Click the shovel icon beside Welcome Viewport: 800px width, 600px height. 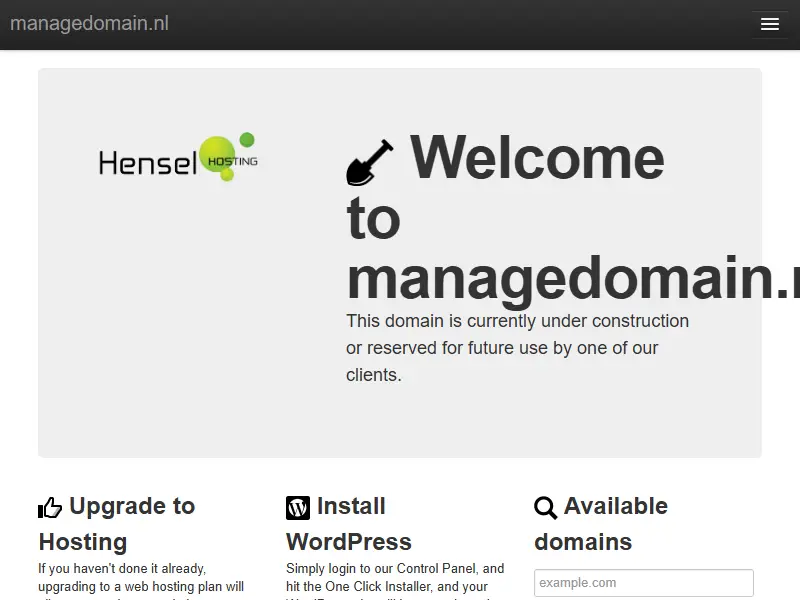click(370, 162)
